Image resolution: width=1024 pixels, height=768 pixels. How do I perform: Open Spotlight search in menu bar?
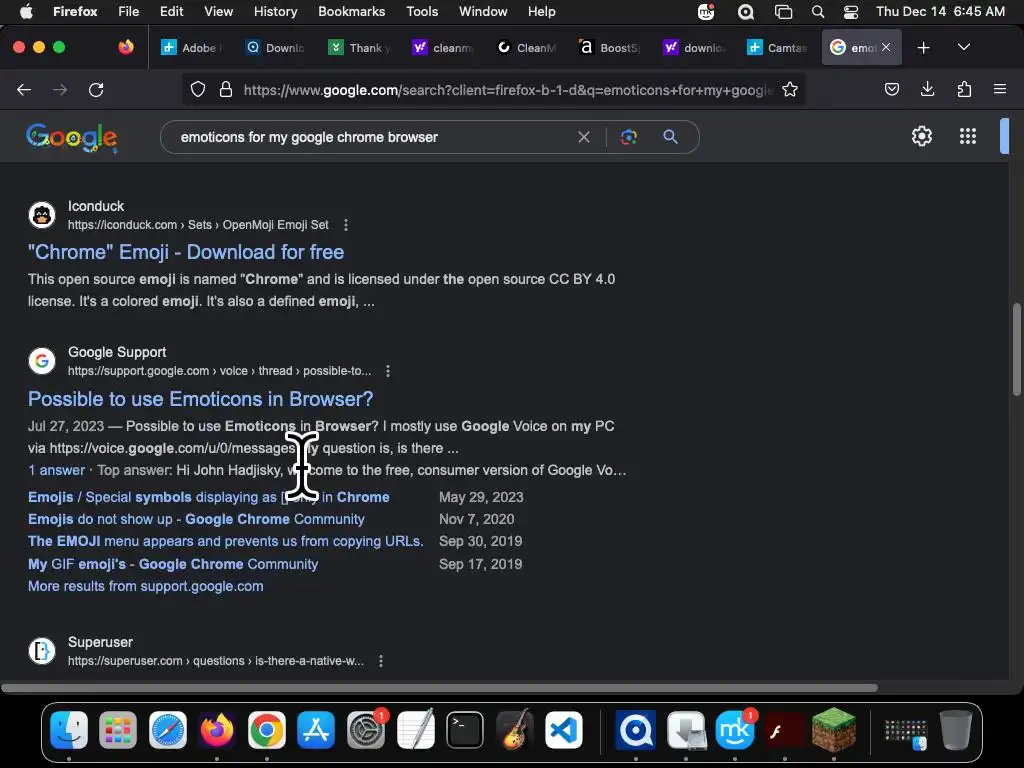coord(818,12)
